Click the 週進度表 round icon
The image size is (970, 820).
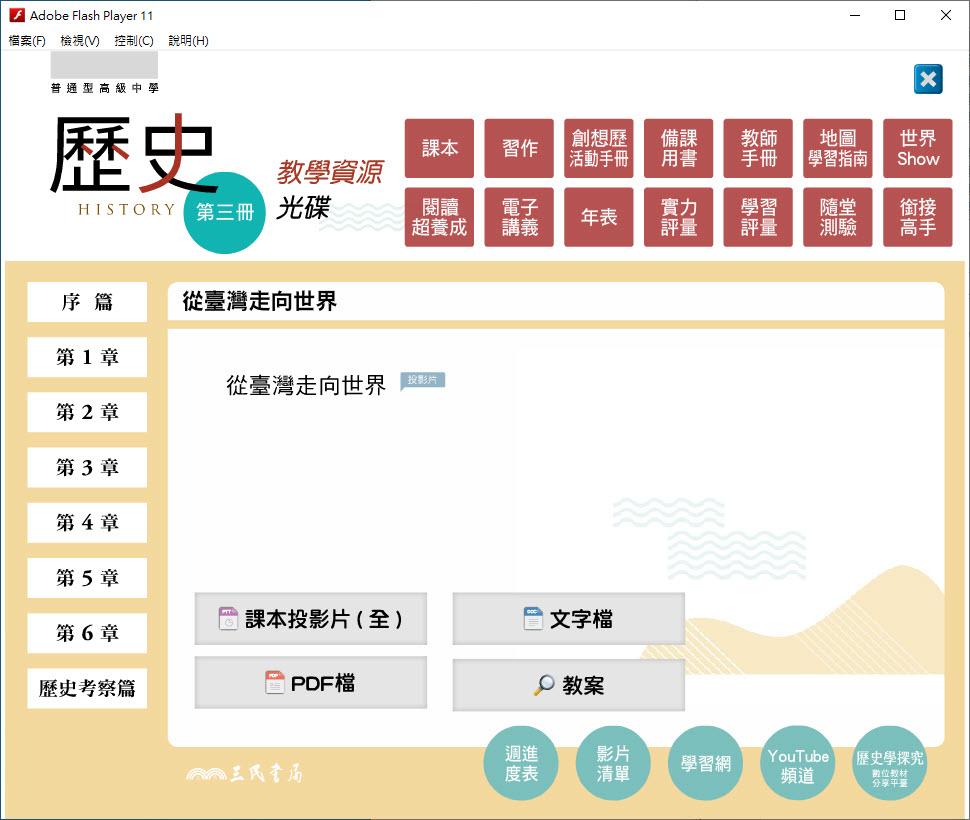(521, 764)
